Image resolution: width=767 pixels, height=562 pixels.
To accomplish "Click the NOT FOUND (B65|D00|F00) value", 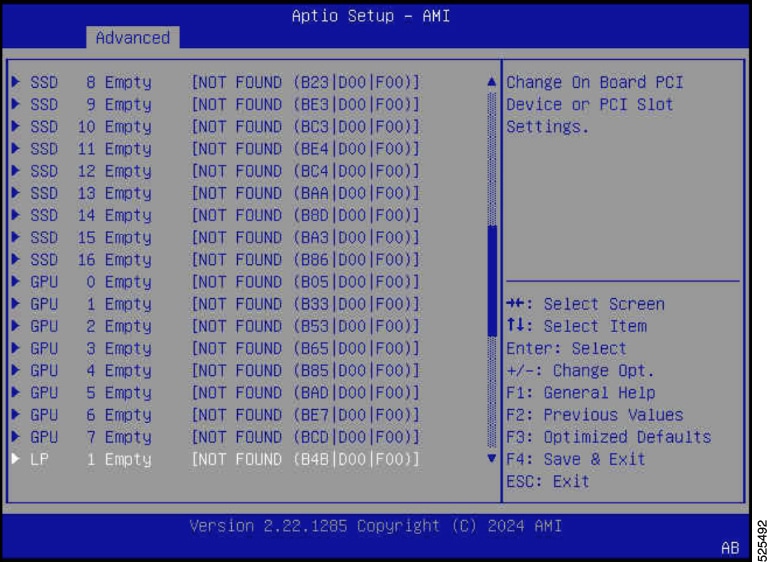I will [306, 349].
